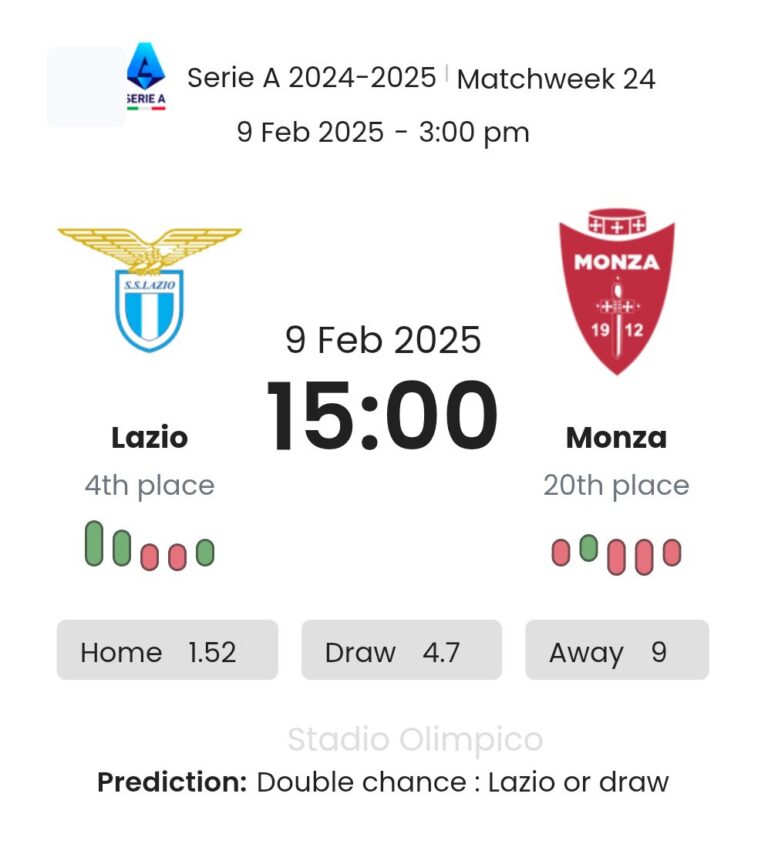Image resolution: width=768 pixels, height=844 pixels.
Task: Click the Lazio eagle crest
Action: click(x=149, y=289)
